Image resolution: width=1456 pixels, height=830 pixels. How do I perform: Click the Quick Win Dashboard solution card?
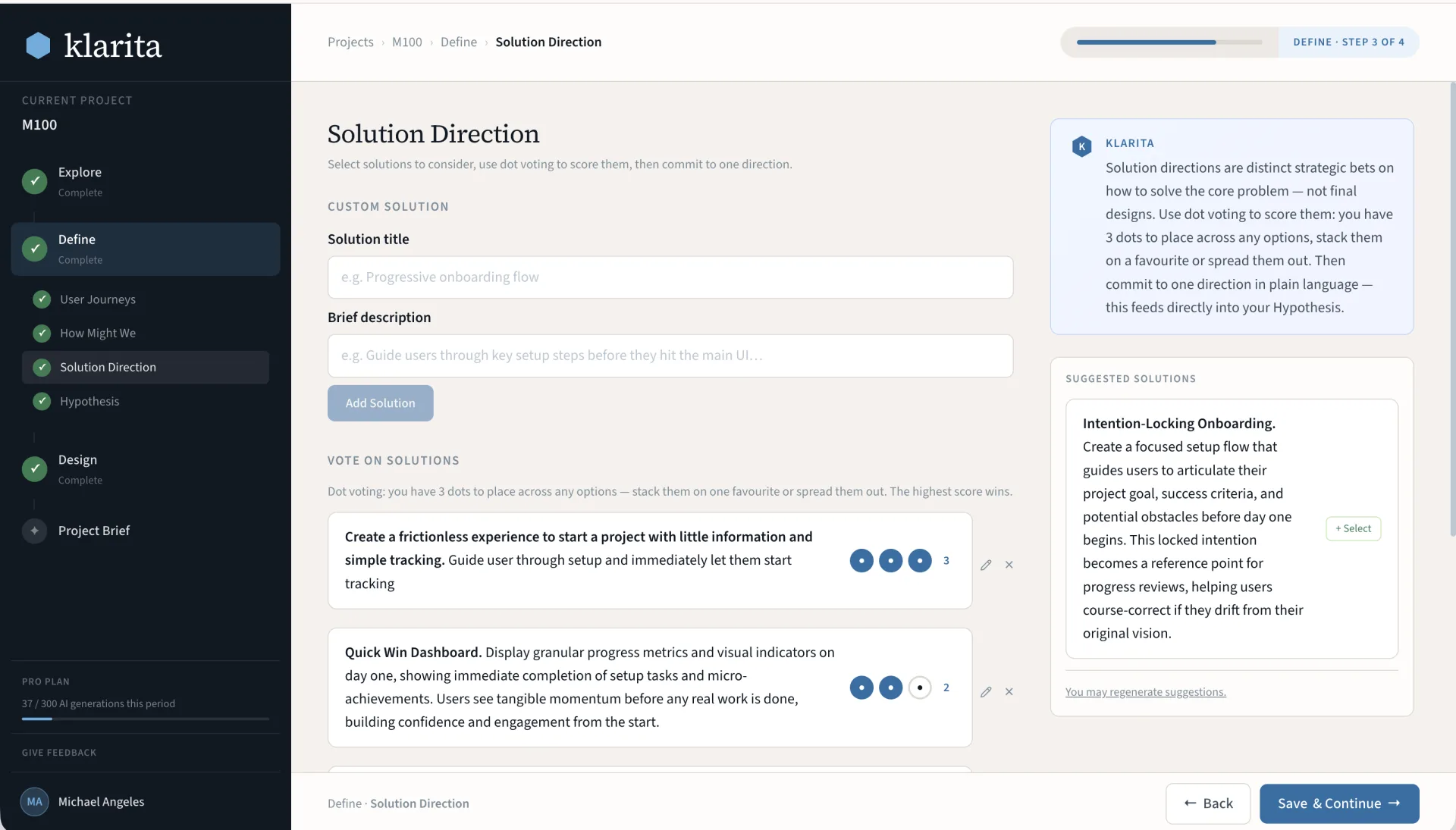coord(650,687)
